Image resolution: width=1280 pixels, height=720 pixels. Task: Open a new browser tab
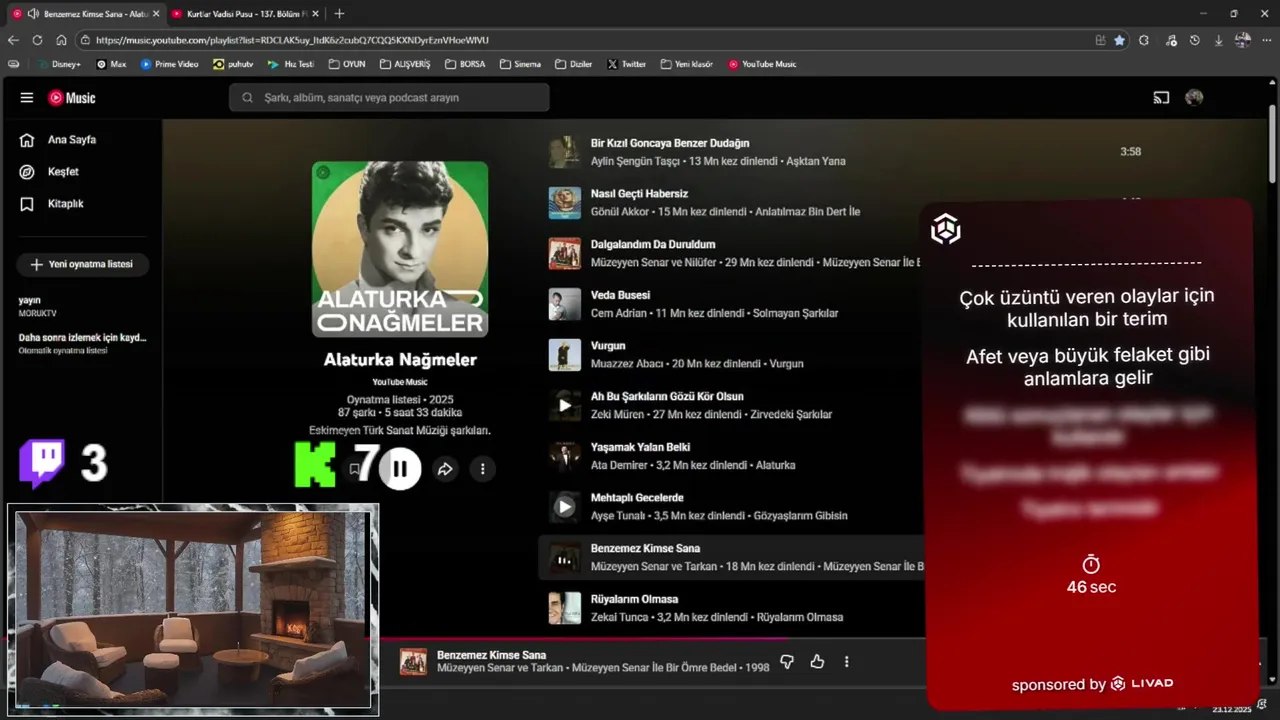click(339, 14)
